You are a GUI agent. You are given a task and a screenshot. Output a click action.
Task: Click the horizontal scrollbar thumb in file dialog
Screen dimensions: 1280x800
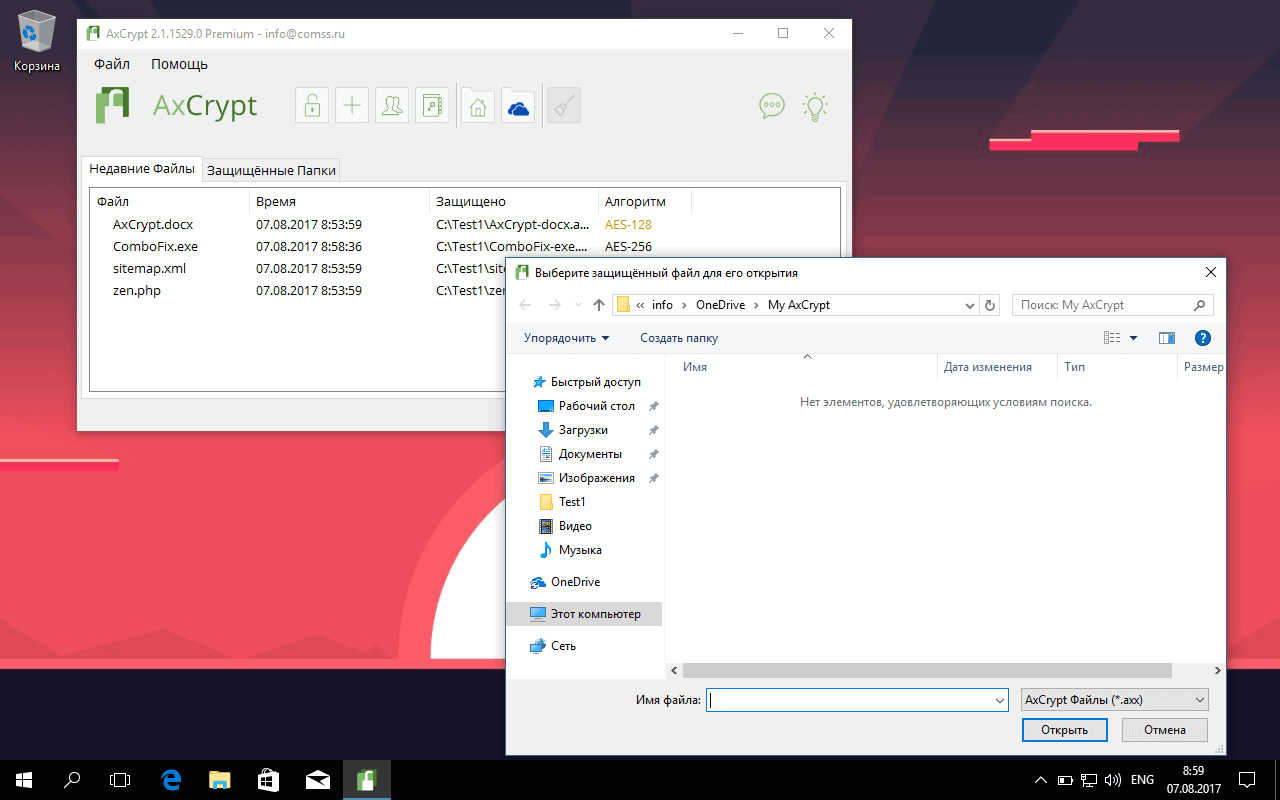(x=927, y=671)
